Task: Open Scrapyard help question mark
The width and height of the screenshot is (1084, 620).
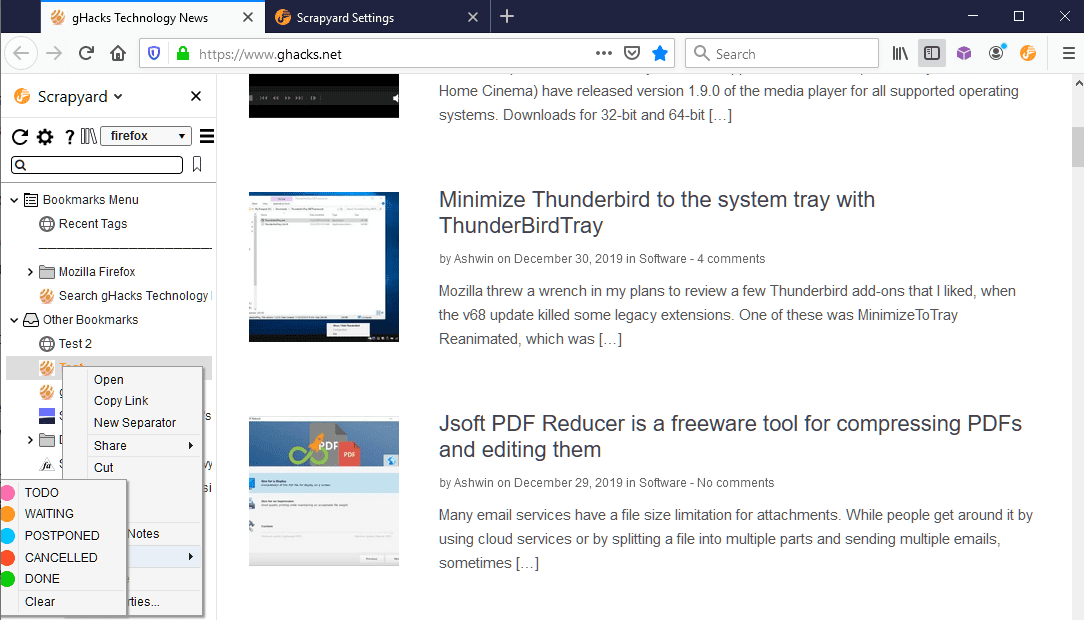Action: tap(69, 137)
